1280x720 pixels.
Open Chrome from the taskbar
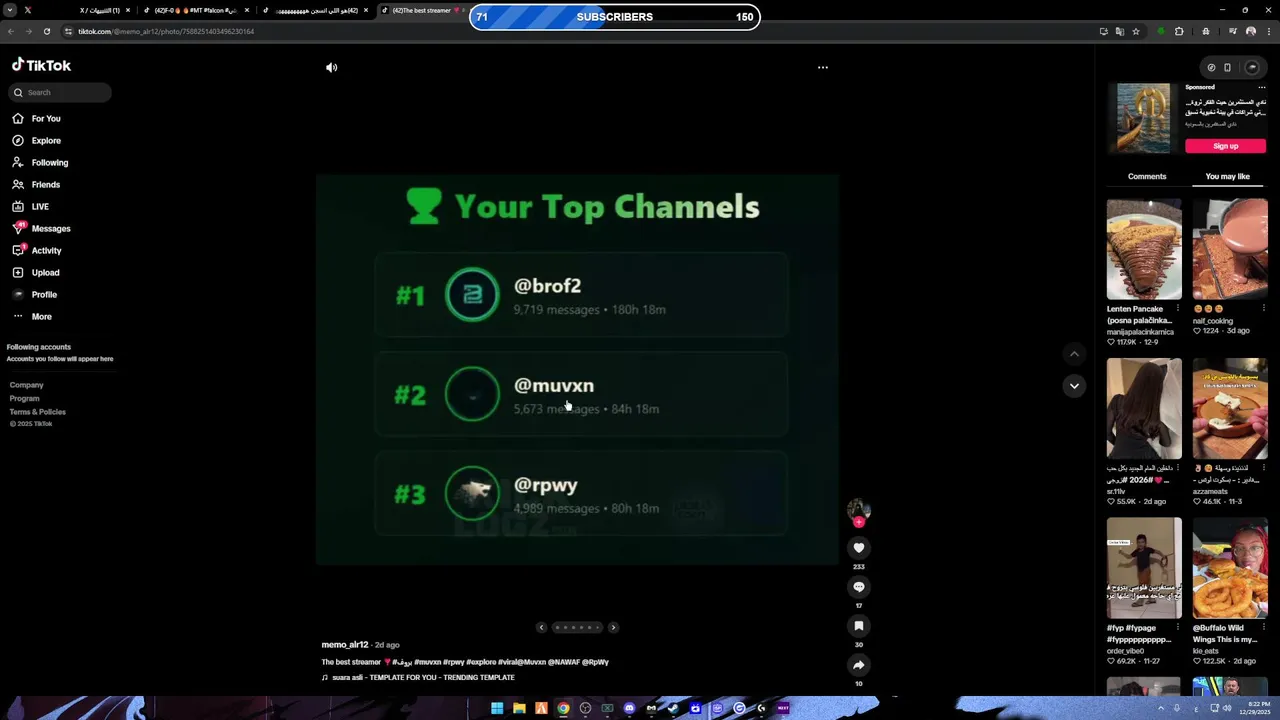(563, 708)
